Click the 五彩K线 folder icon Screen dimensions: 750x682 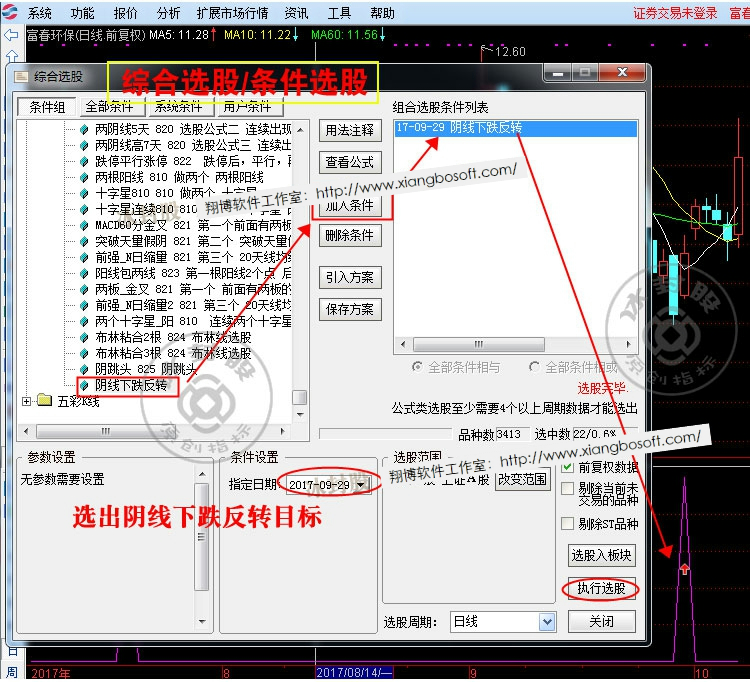pos(44,400)
